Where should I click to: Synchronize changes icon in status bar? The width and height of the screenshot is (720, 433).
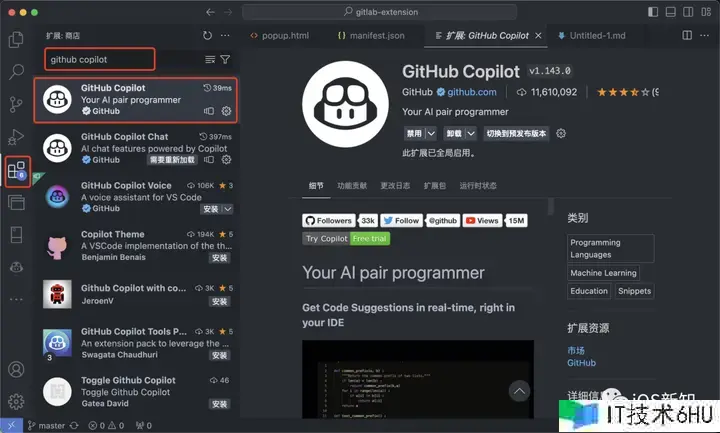(74, 426)
